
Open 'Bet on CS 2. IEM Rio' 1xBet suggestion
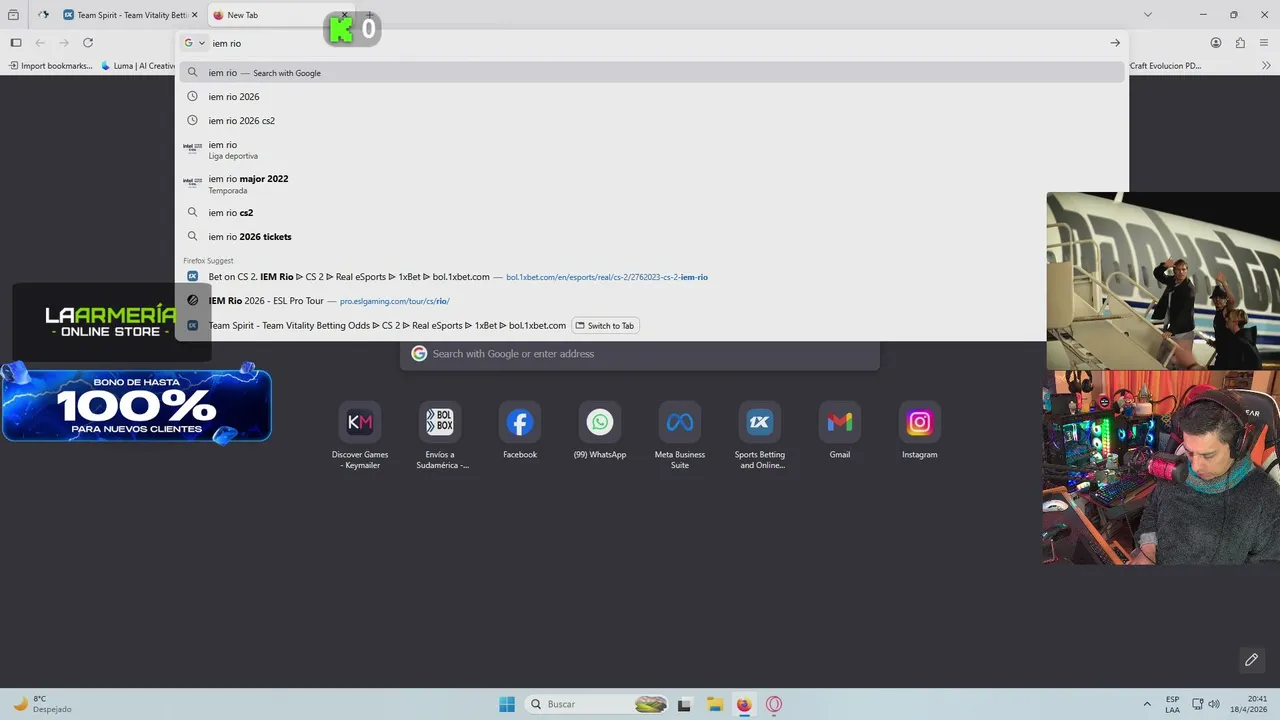(x=652, y=277)
